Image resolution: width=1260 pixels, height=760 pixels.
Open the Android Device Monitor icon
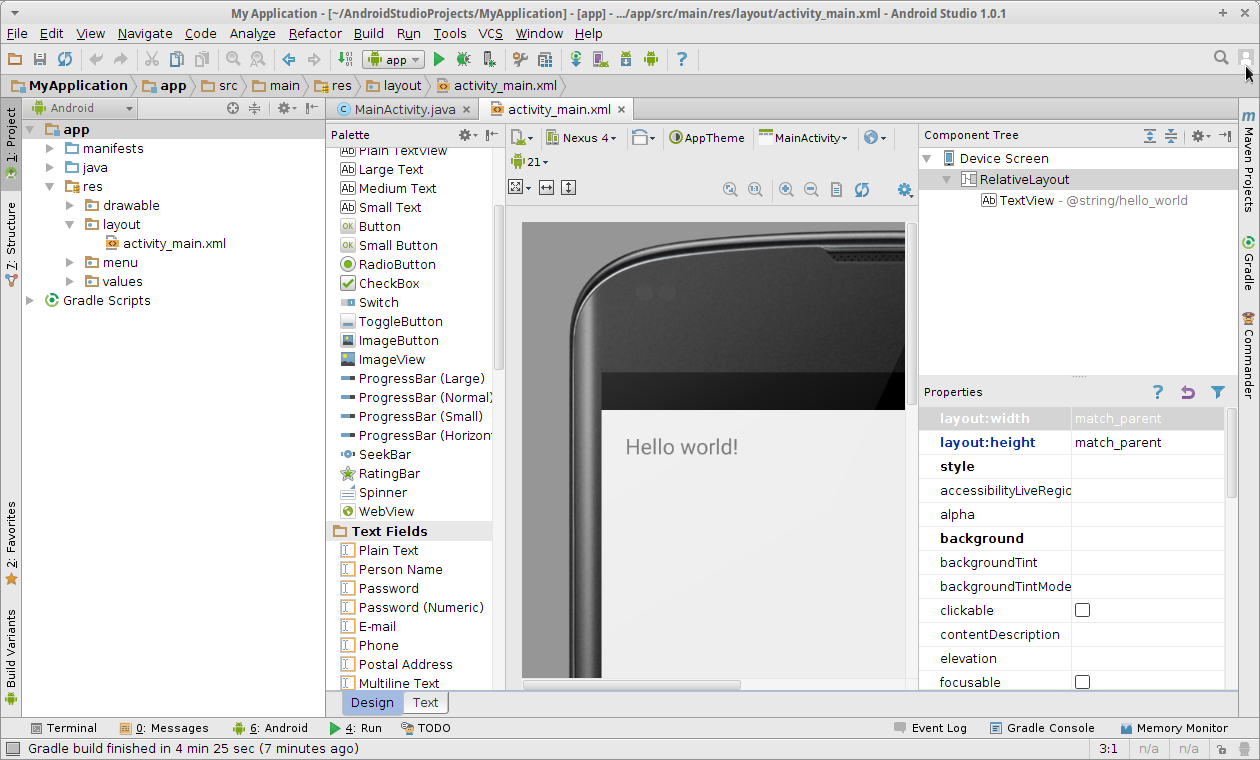click(x=651, y=59)
